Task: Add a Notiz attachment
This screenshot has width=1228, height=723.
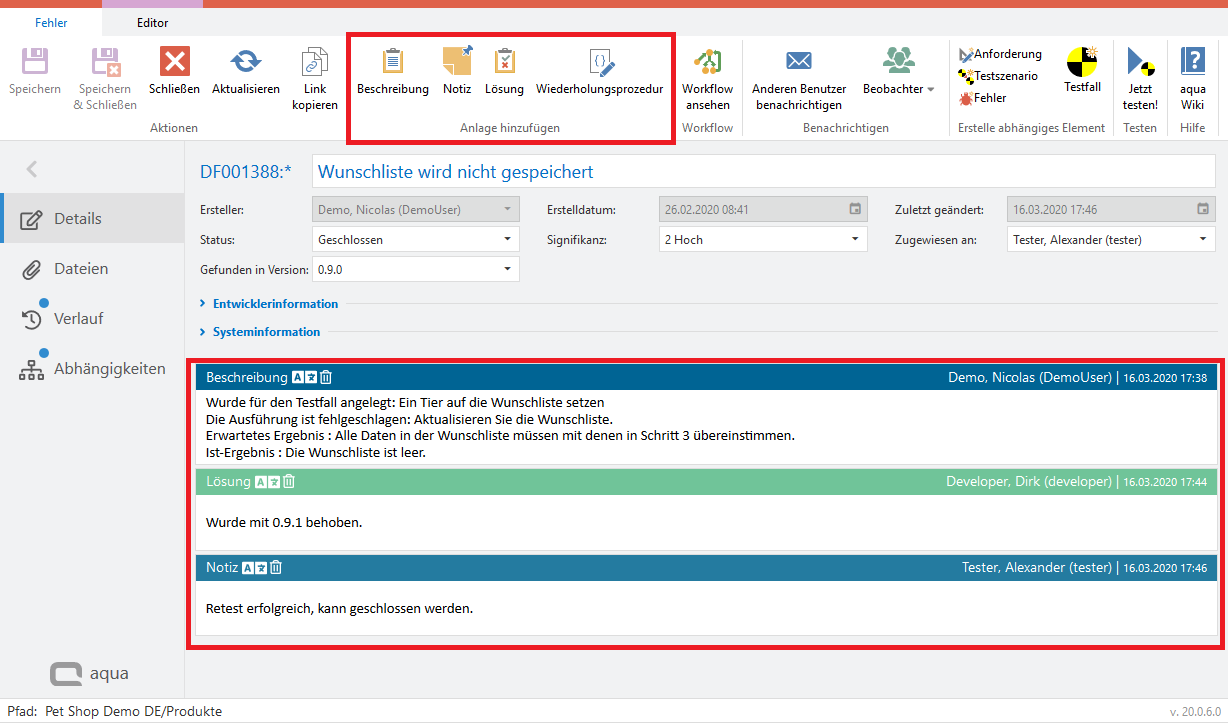Action: pos(457,63)
